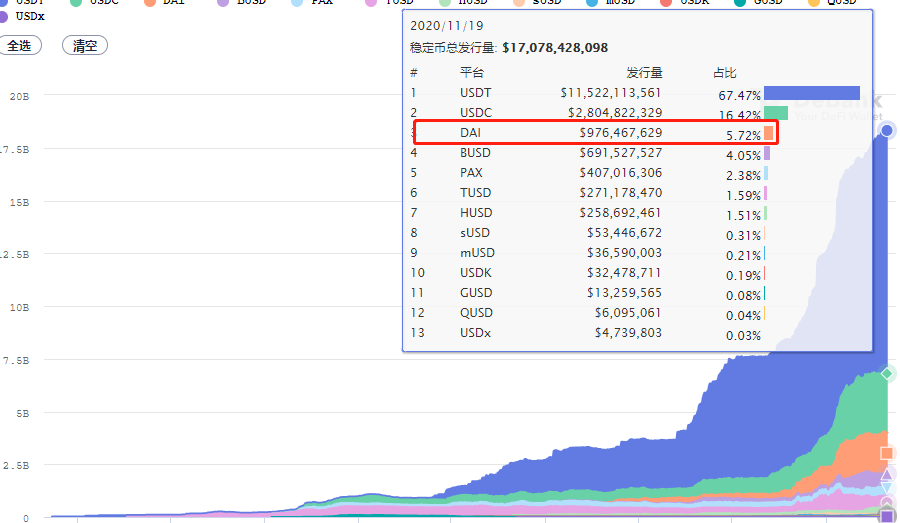The height and width of the screenshot is (523, 900).
Task: Click the 0.03% share value
Action: (x=743, y=336)
